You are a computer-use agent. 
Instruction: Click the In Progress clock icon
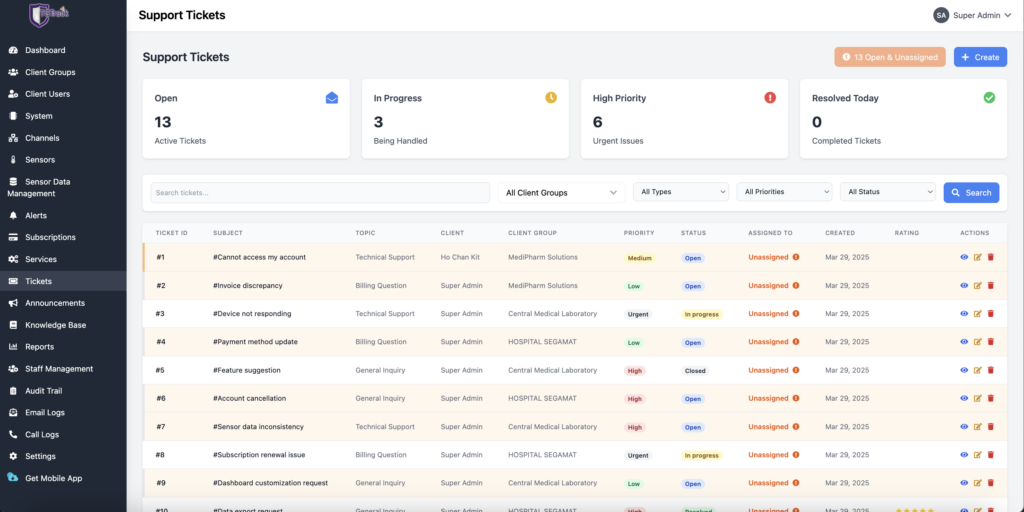pyautogui.click(x=550, y=98)
